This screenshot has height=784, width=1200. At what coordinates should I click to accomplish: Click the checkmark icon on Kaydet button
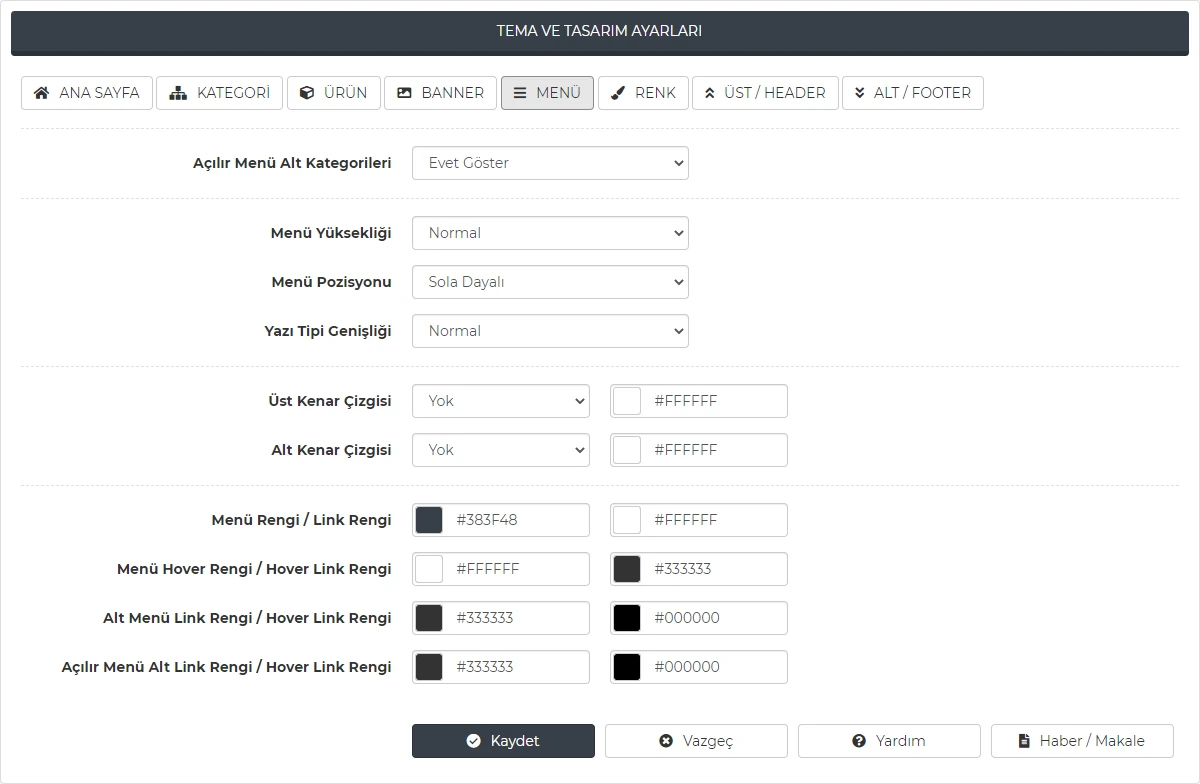[473, 741]
